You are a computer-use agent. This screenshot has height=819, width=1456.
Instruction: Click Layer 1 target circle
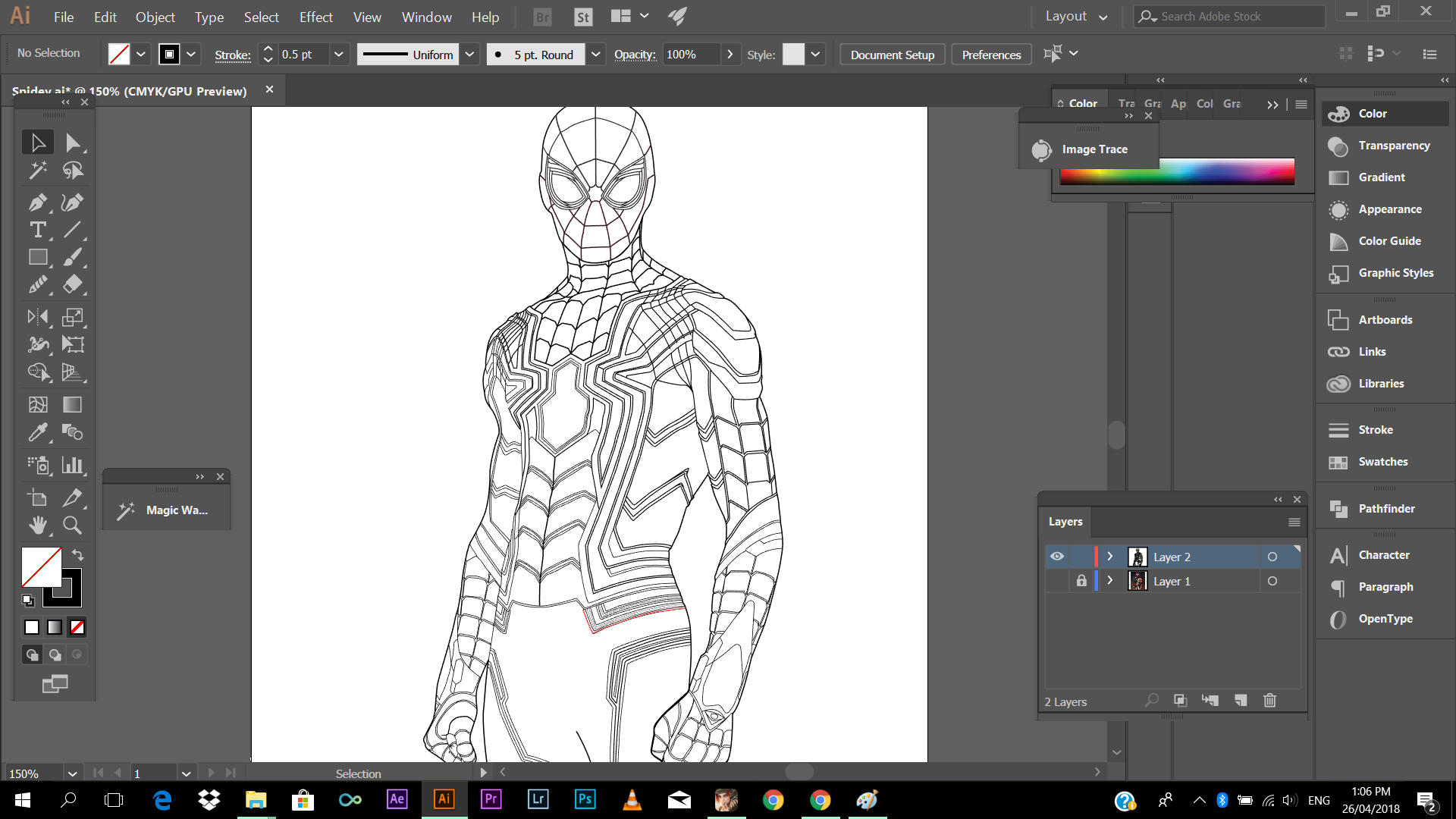(x=1272, y=581)
